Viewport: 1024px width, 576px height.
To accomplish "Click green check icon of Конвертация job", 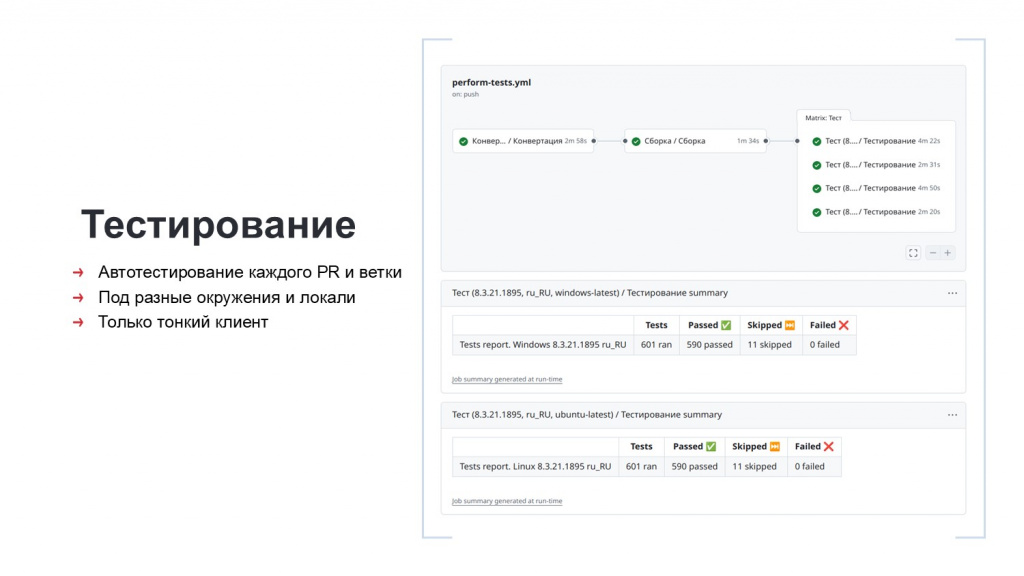I will pyautogui.click(x=464, y=141).
